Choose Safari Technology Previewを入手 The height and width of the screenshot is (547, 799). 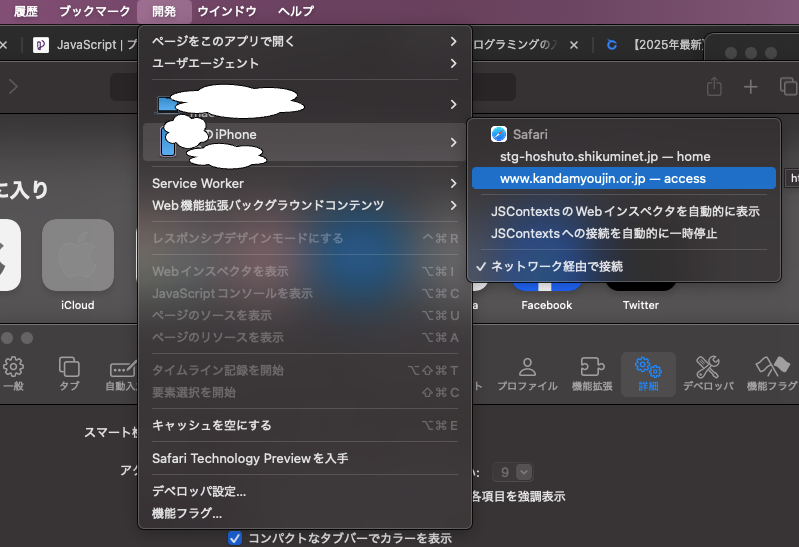(x=305, y=458)
